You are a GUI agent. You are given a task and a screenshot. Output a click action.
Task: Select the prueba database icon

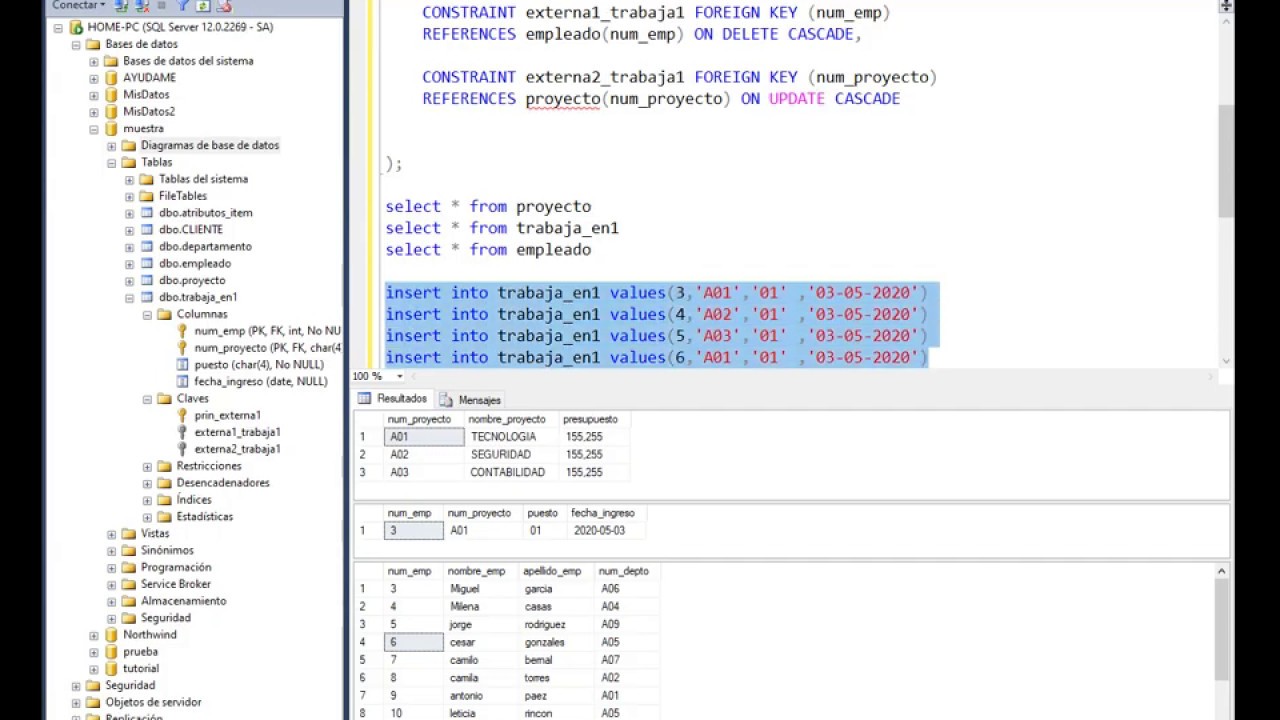coord(111,652)
